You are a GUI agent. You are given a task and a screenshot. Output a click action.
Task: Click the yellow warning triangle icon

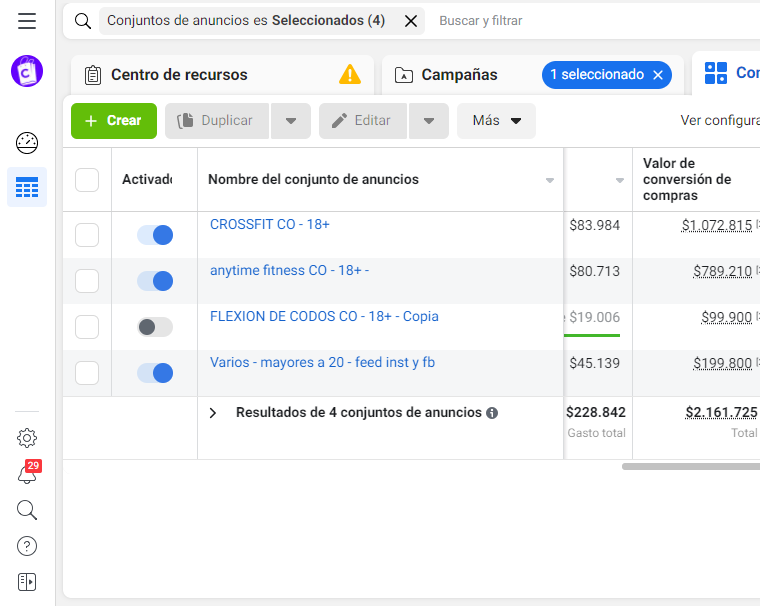point(350,75)
